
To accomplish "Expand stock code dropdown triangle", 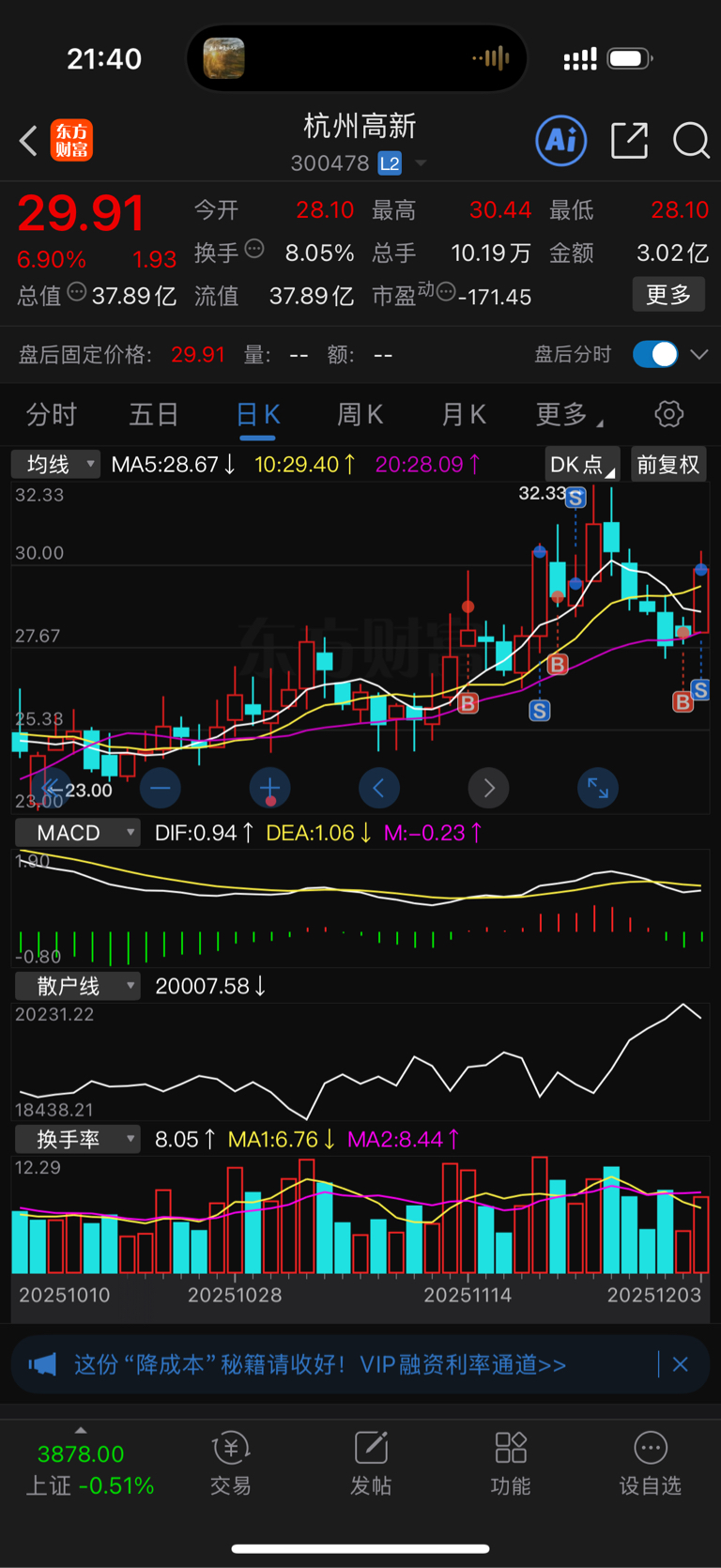I will [x=421, y=163].
